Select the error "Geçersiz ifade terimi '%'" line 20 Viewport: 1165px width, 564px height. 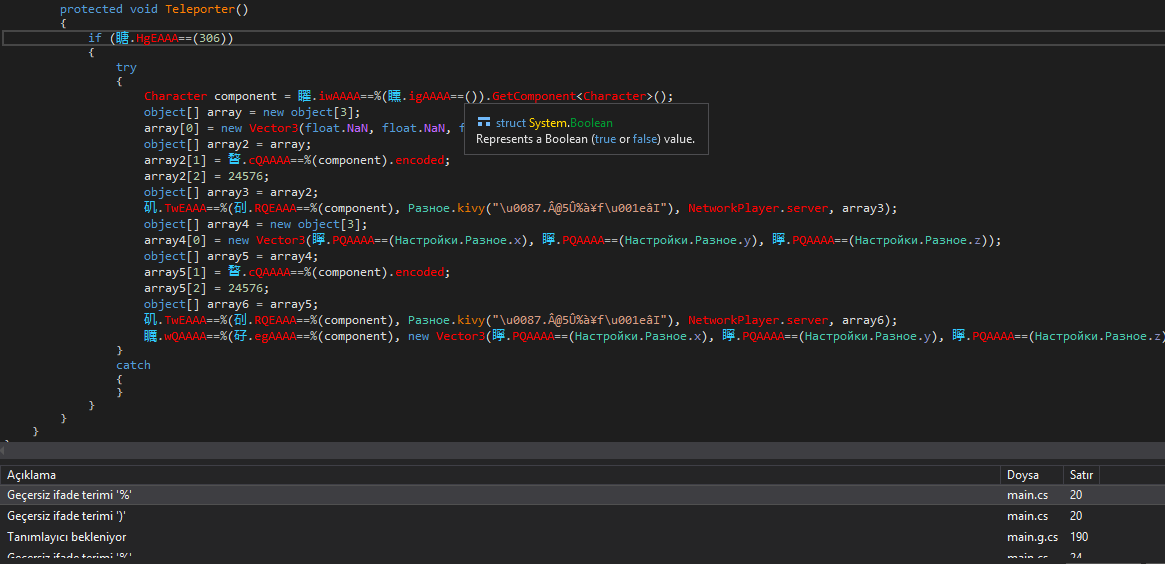click(x=582, y=495)
